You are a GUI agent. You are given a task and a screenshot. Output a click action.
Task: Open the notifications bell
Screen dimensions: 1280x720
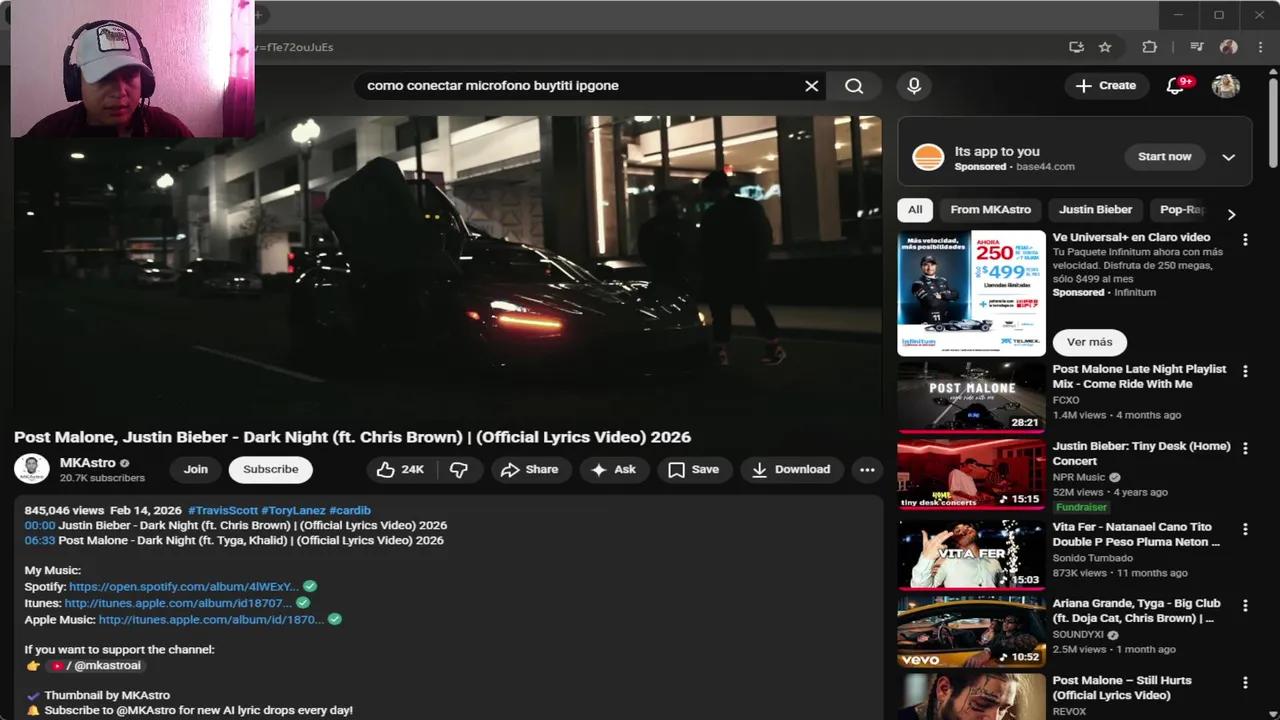click(x=1176, y=86)
